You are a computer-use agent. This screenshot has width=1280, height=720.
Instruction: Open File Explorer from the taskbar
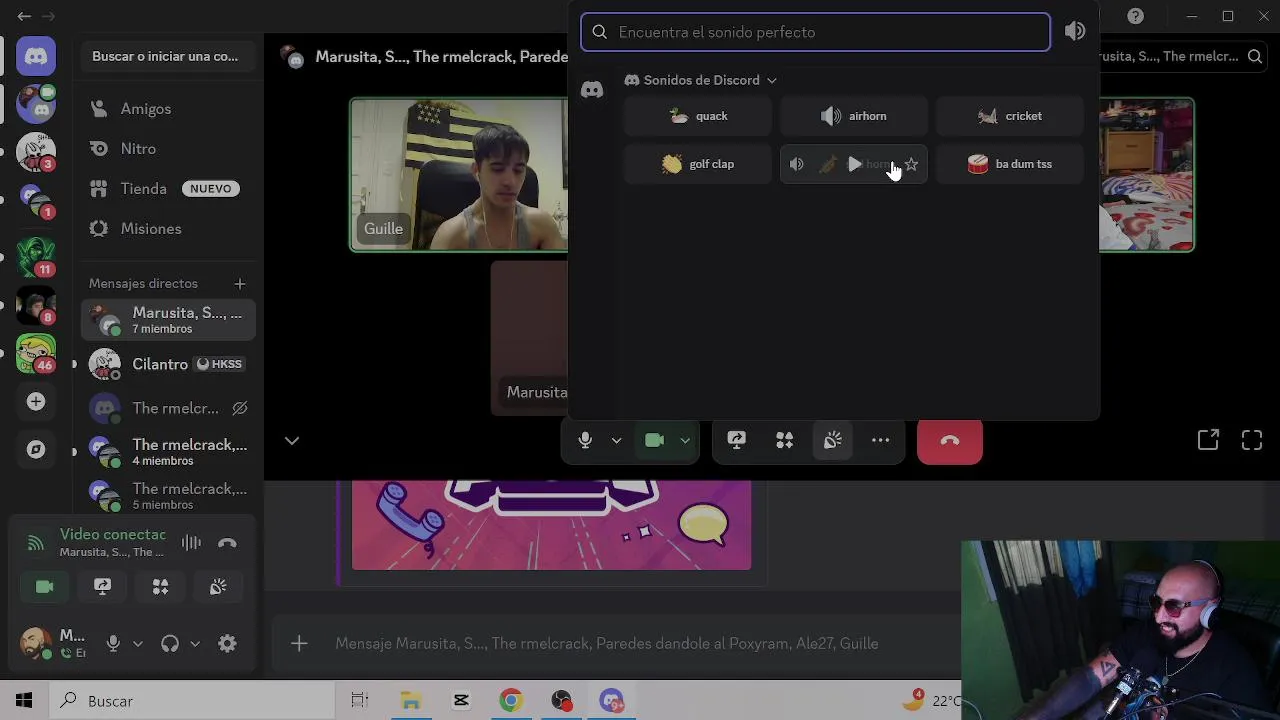(x=411, y=701)
